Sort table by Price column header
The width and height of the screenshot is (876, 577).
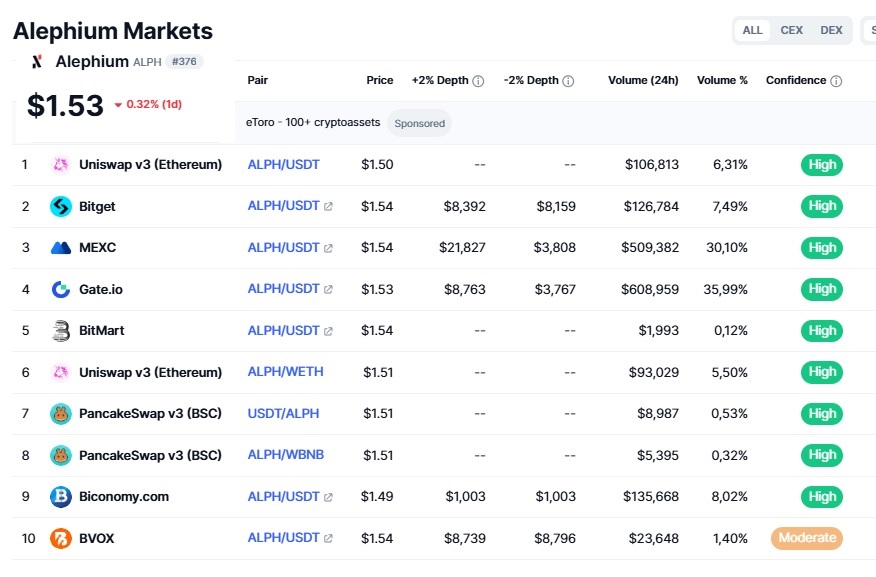pyautogui.click(x=380, y=80)
